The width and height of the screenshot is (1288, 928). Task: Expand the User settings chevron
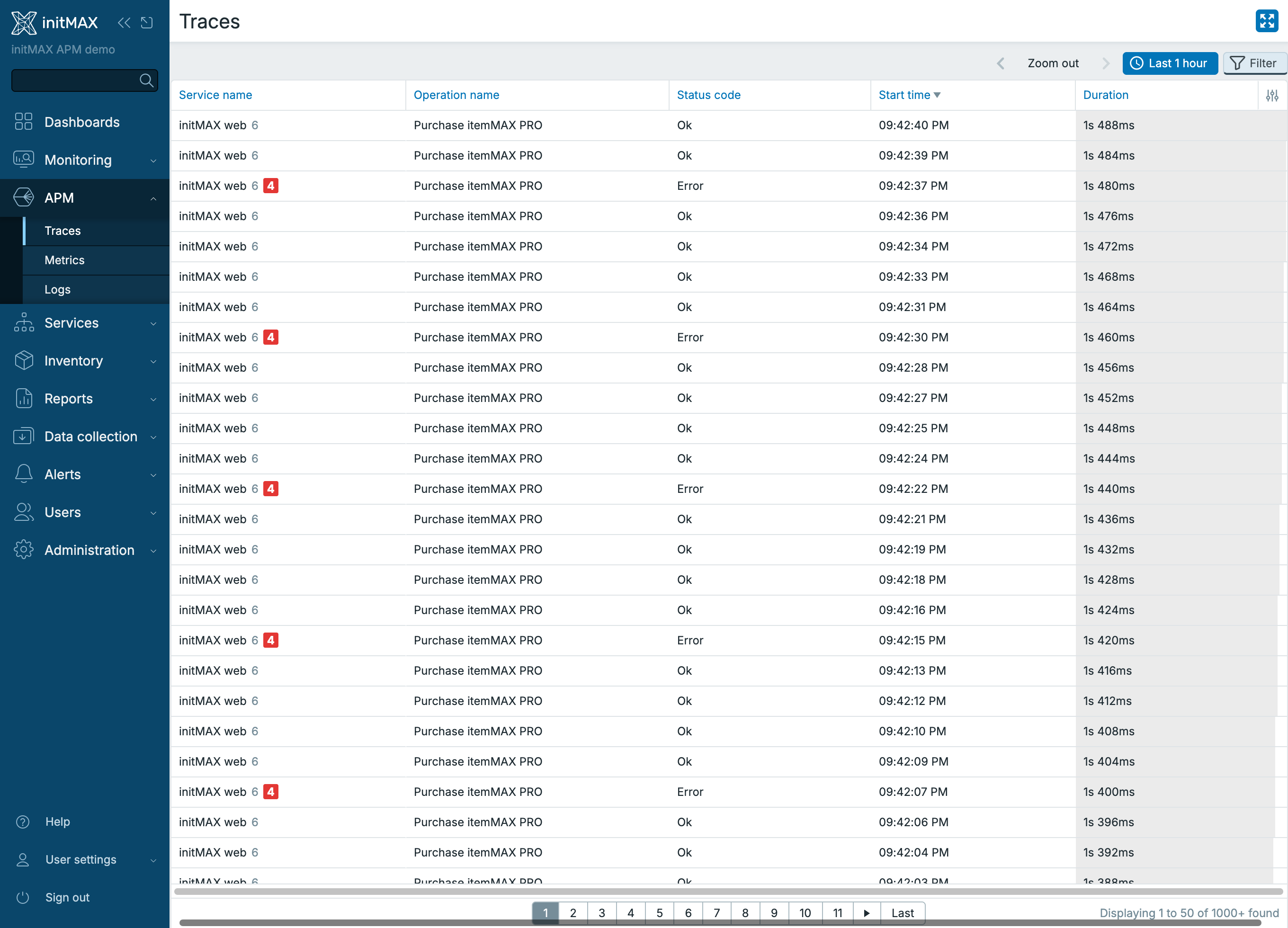153,860
